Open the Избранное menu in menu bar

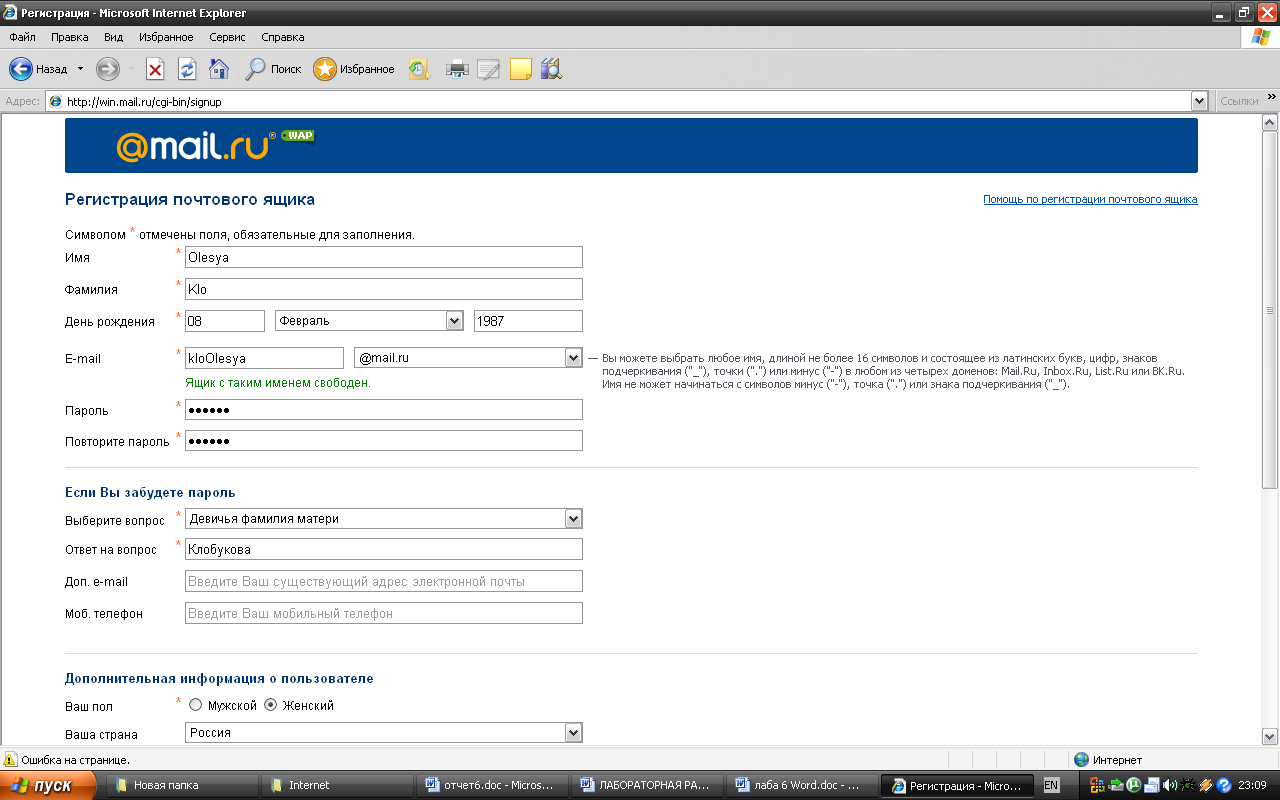tap(166, 37)
